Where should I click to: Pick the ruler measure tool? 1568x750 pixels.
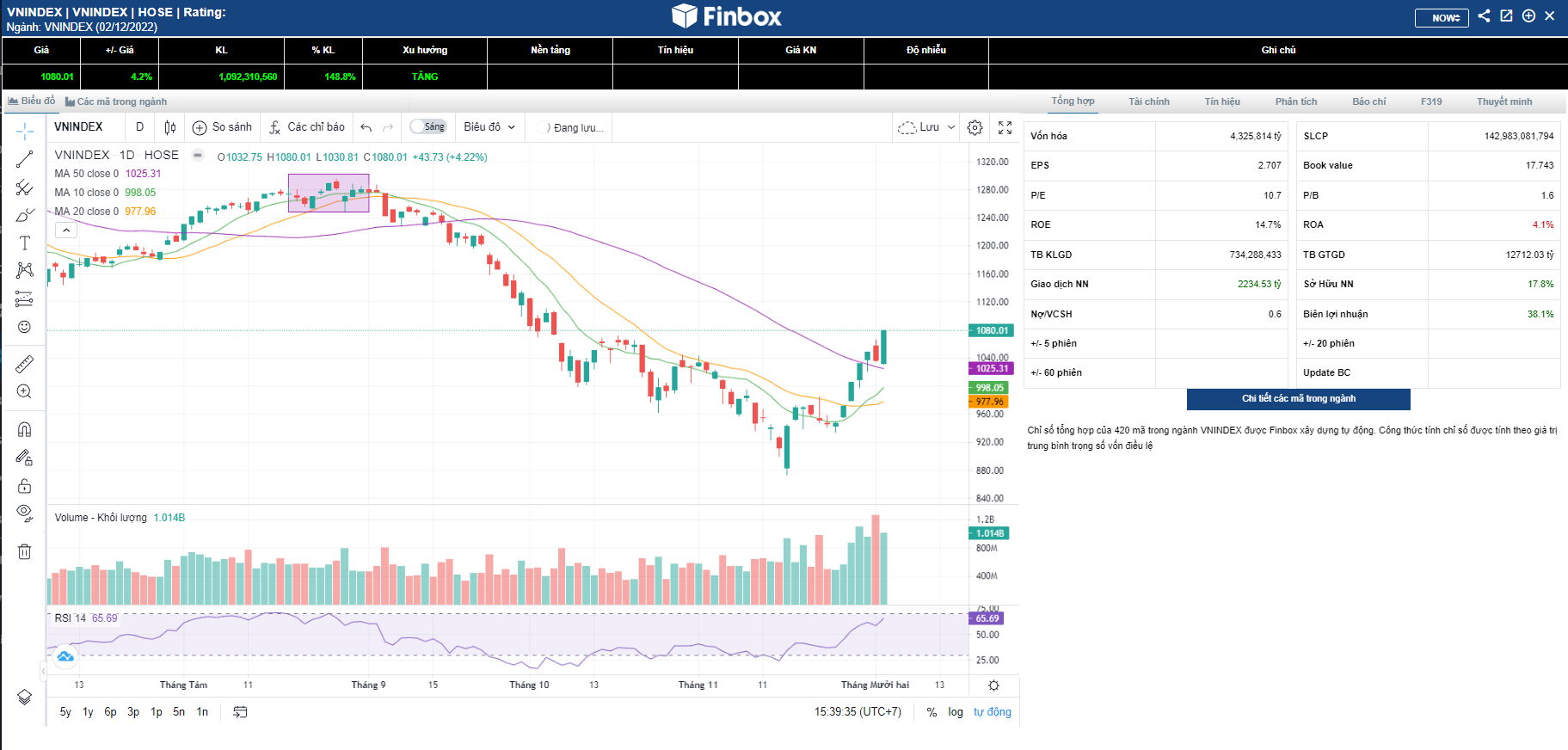click(24, 364)
